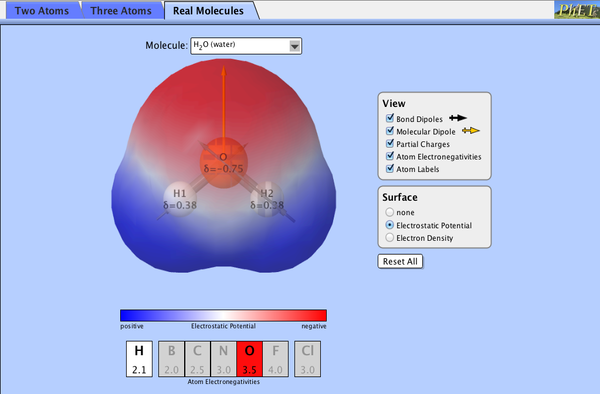Click the δ=-0.75 partial charge label
Viewport: 600px width, 394px height.
tap(223, 169)
